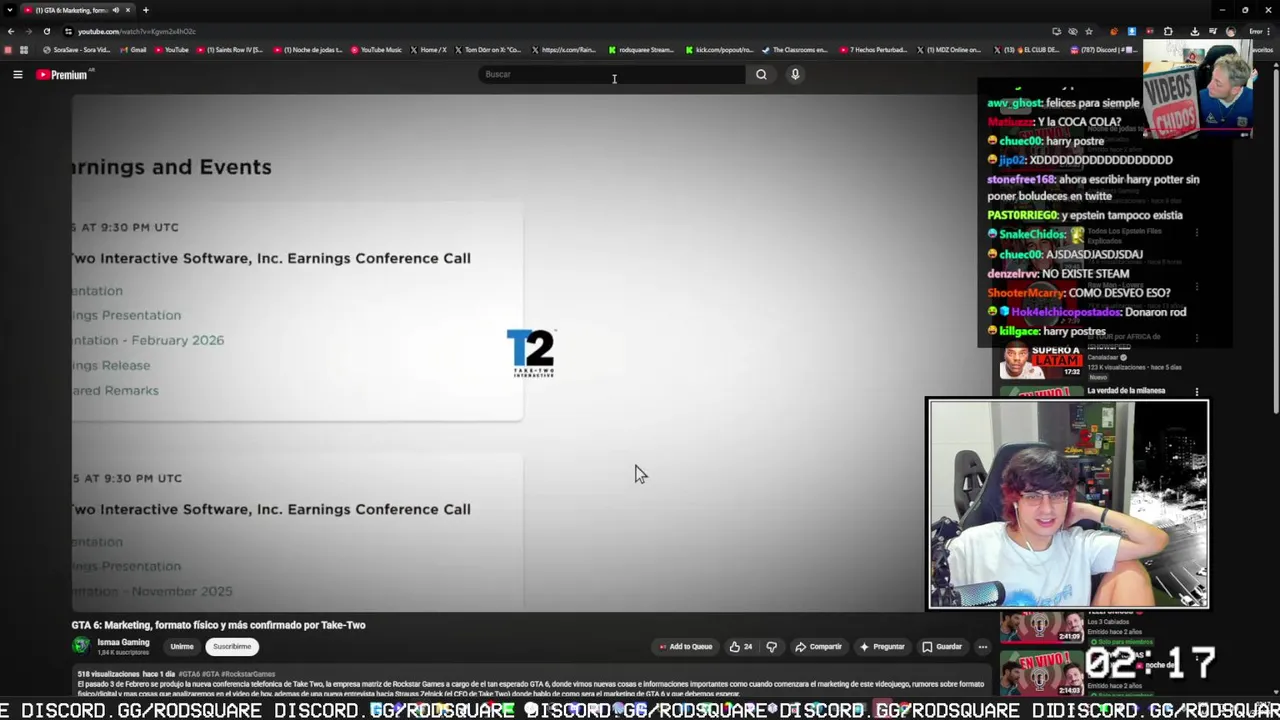1280x720 pixels.
Task: Click the Preguntar ask button
Action: pyautogui.click(x=882, y=647)
